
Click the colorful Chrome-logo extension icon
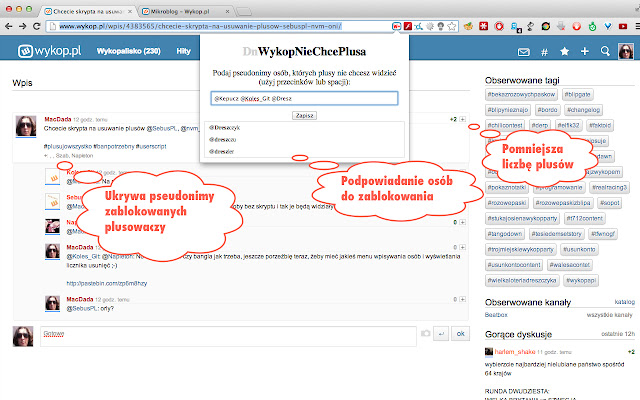click(x=546, y=26)
